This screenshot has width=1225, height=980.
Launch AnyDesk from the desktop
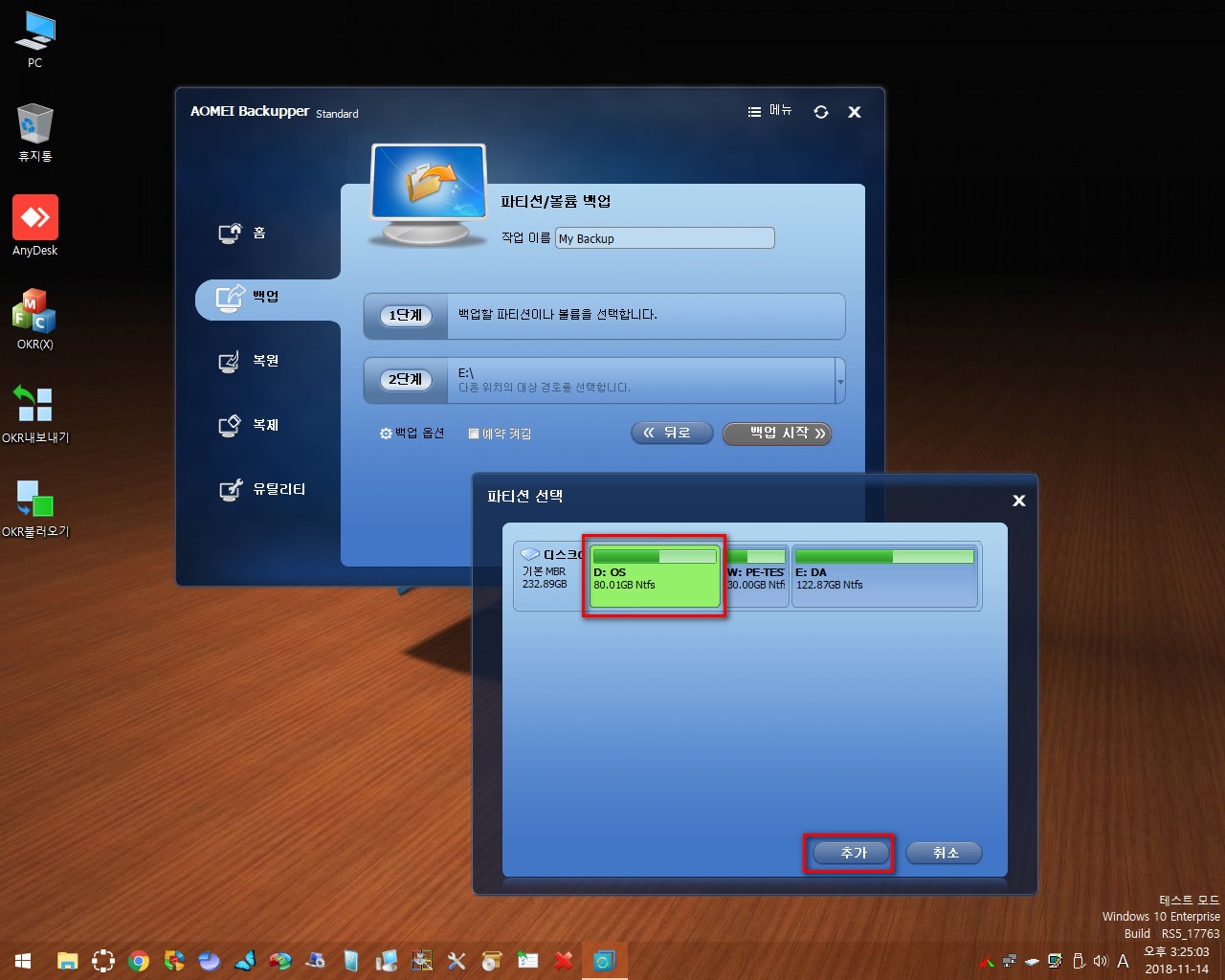pos(35,226)
